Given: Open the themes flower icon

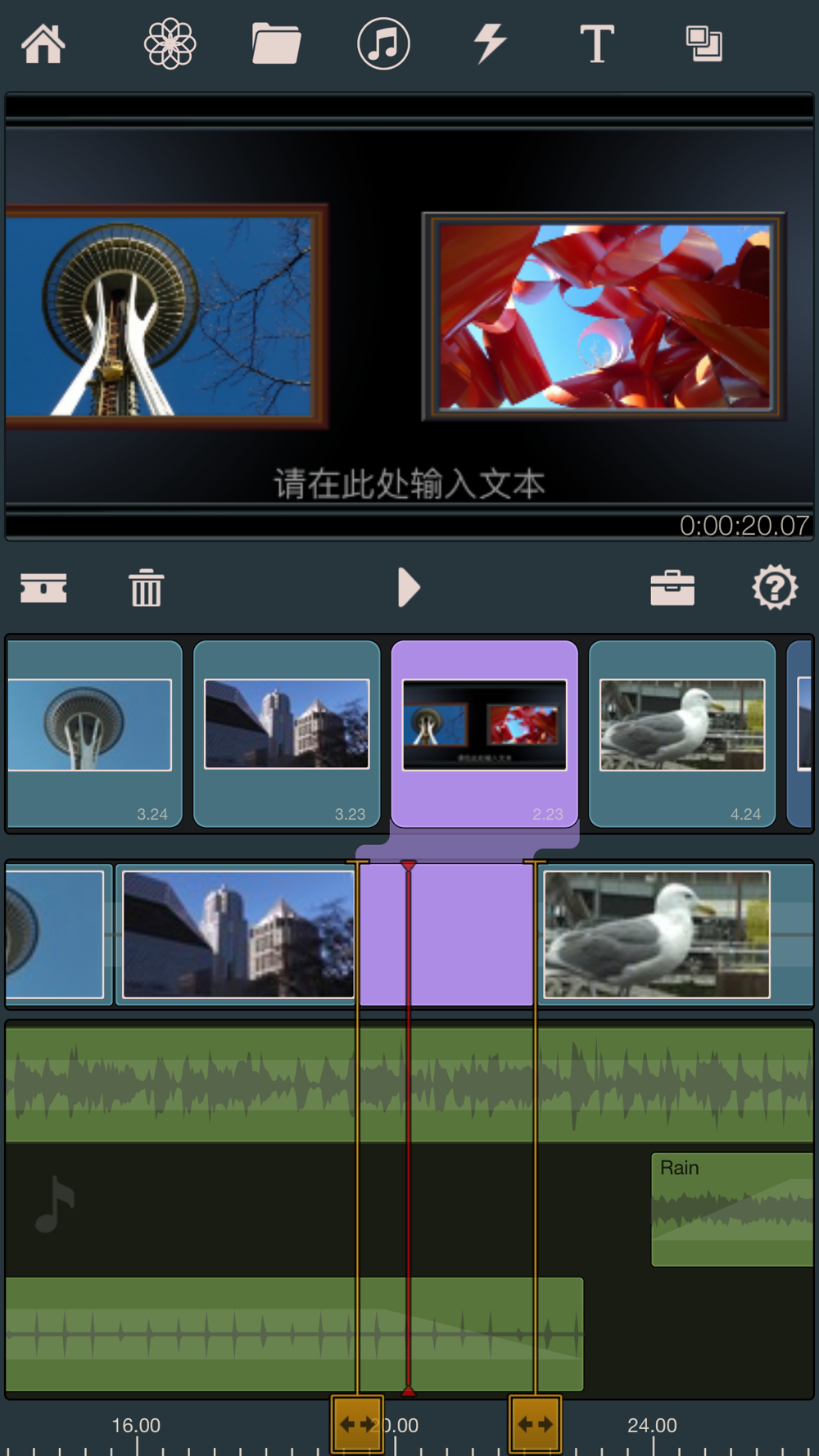Looking at the screenshot, I should 170,43.
